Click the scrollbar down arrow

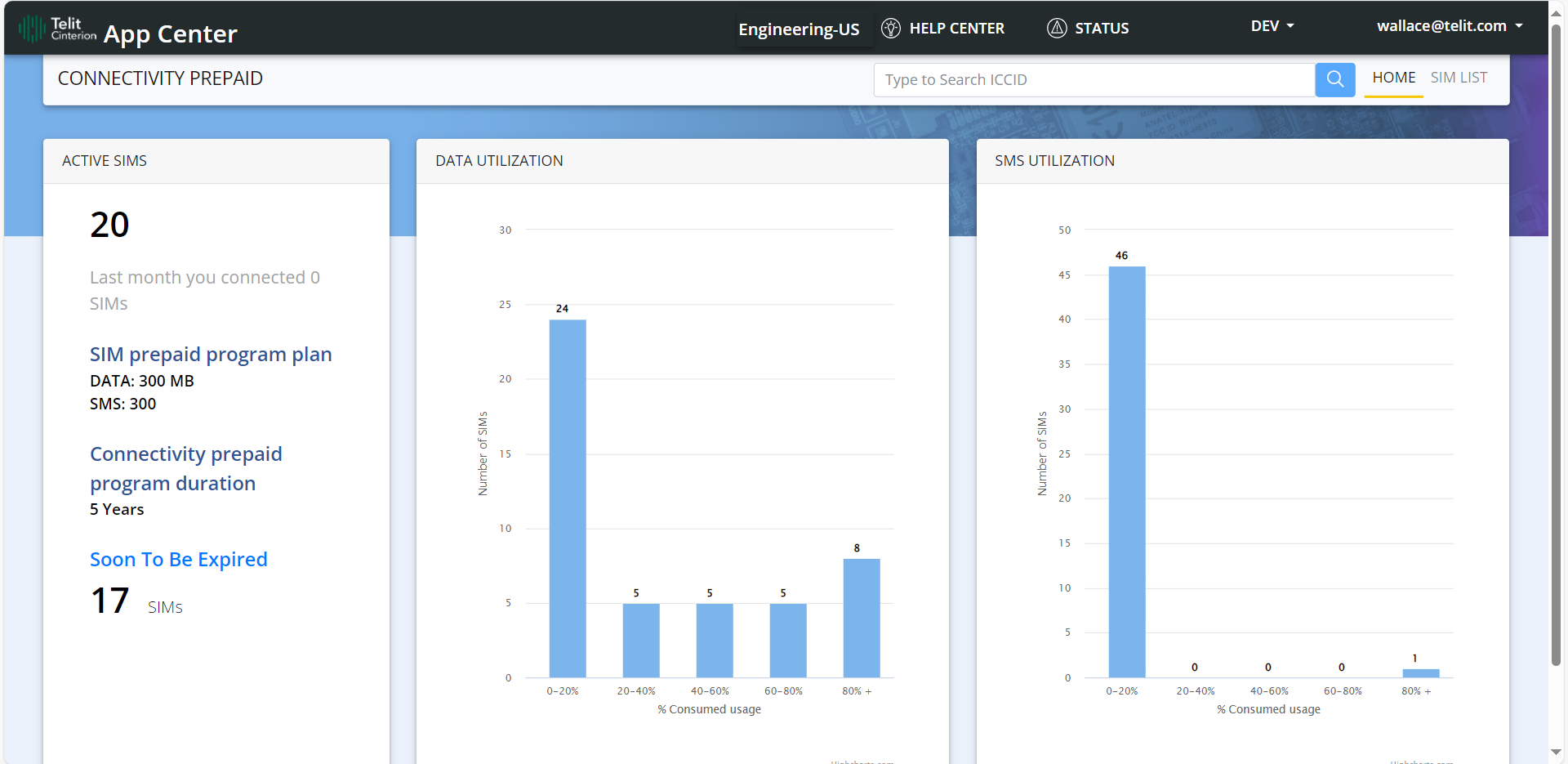[1557, 752]
